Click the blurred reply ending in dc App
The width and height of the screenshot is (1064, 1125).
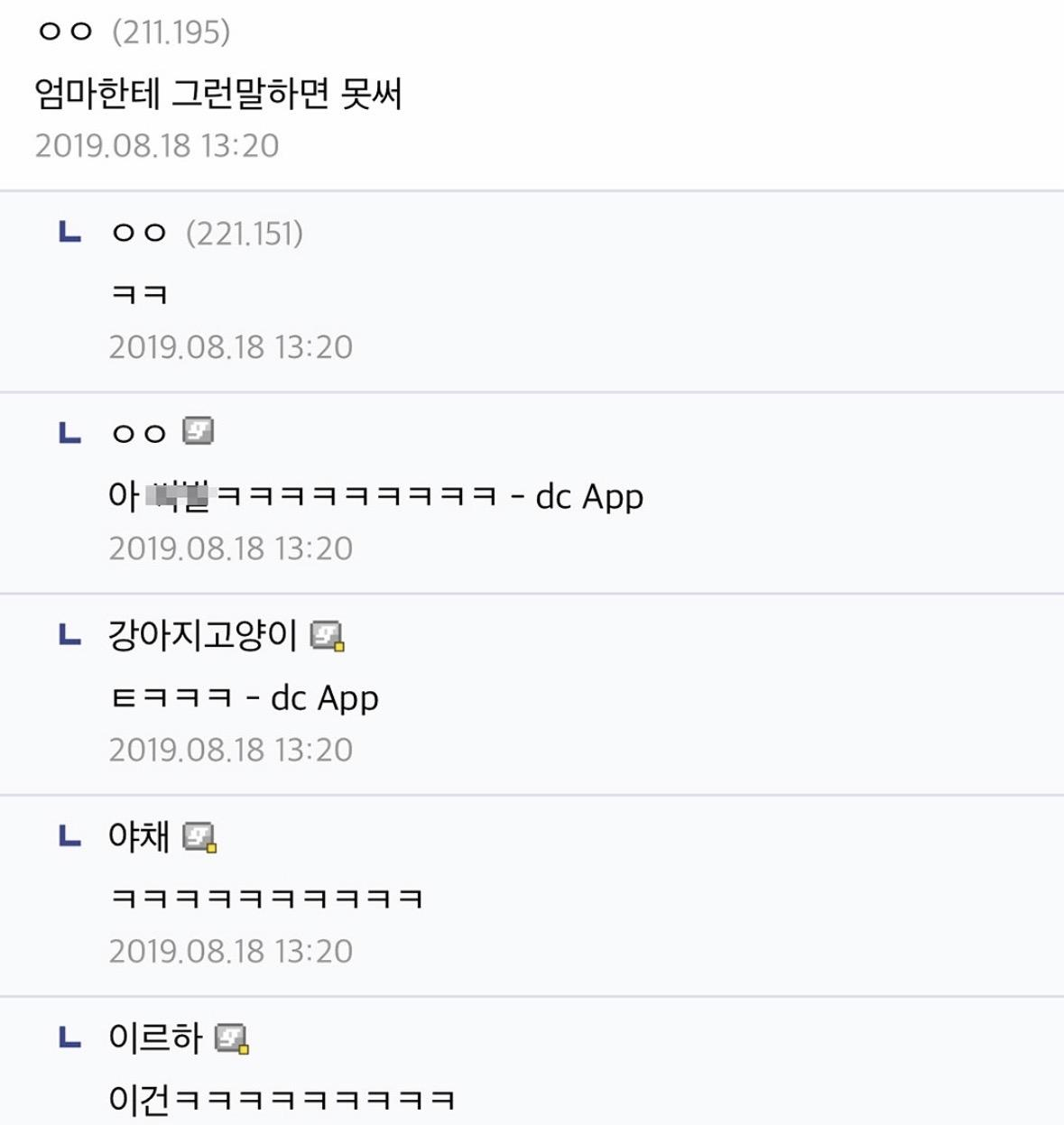[x=375, y=496]
